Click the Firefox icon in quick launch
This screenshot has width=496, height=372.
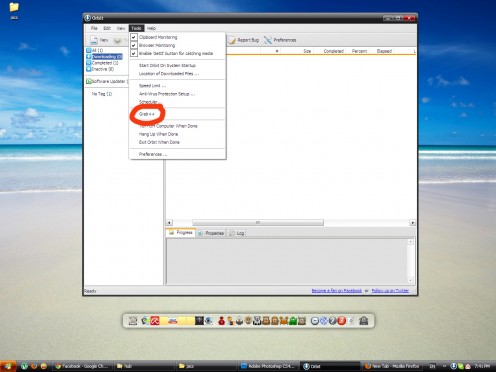(34, 366)
